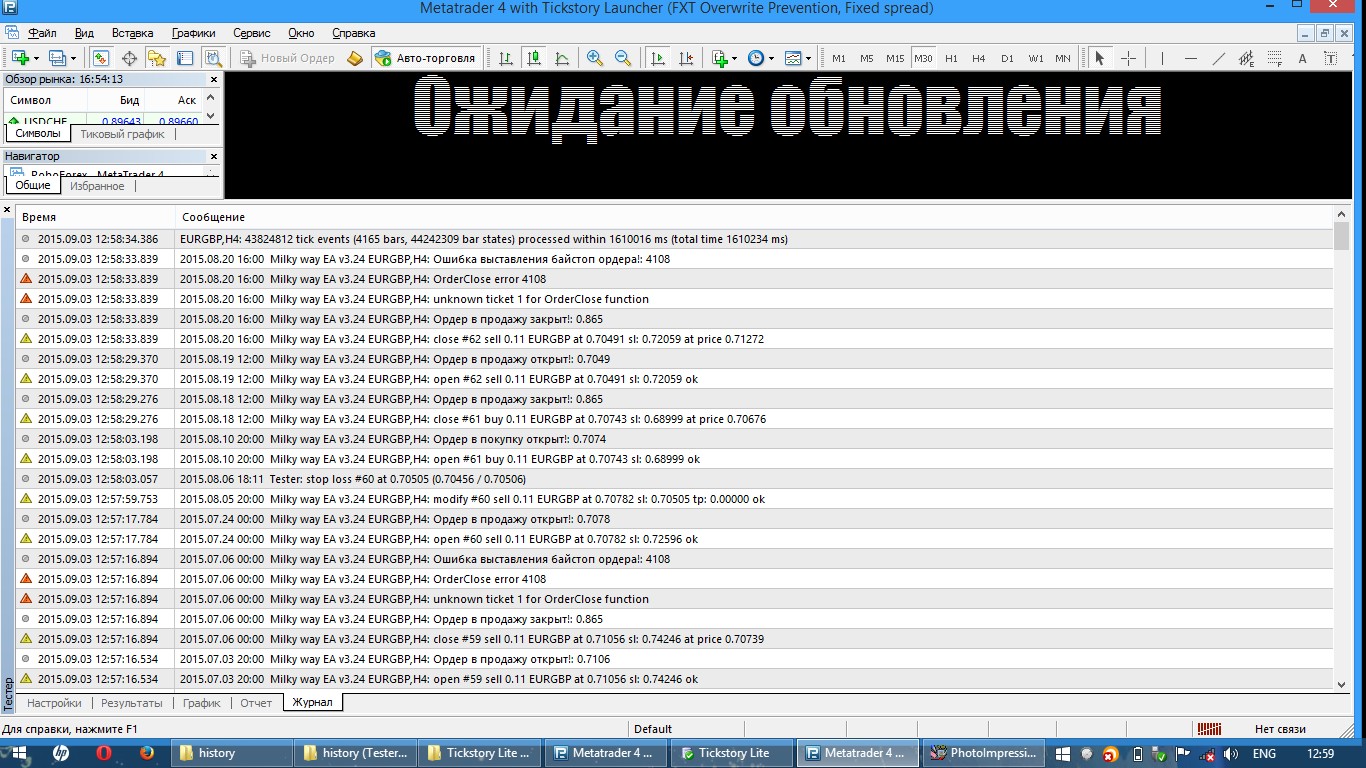Open the Избранное navigator tab
The height and width of the screenshot is (768, 1366).
97,186
